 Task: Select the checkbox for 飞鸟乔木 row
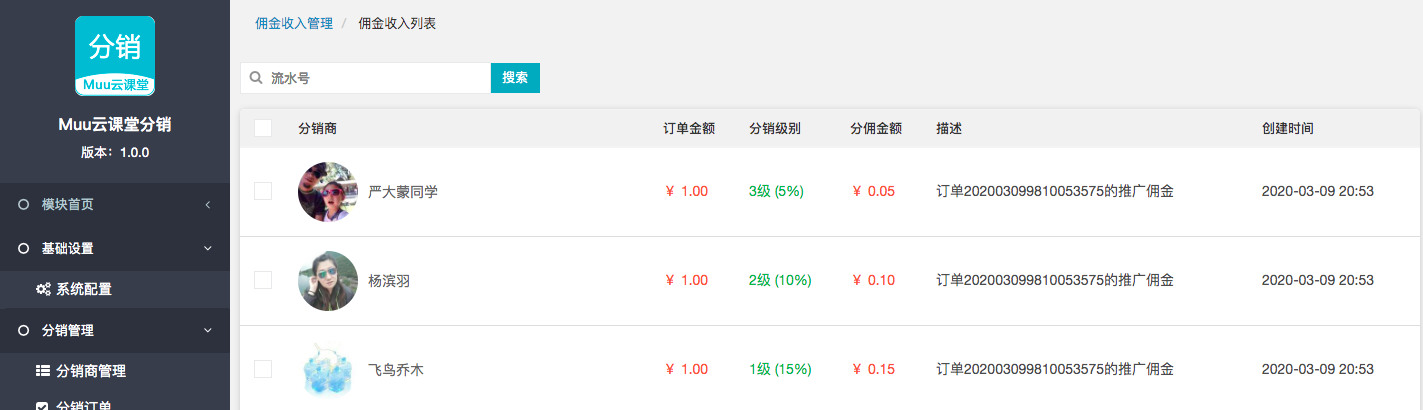tap(263, 369)
